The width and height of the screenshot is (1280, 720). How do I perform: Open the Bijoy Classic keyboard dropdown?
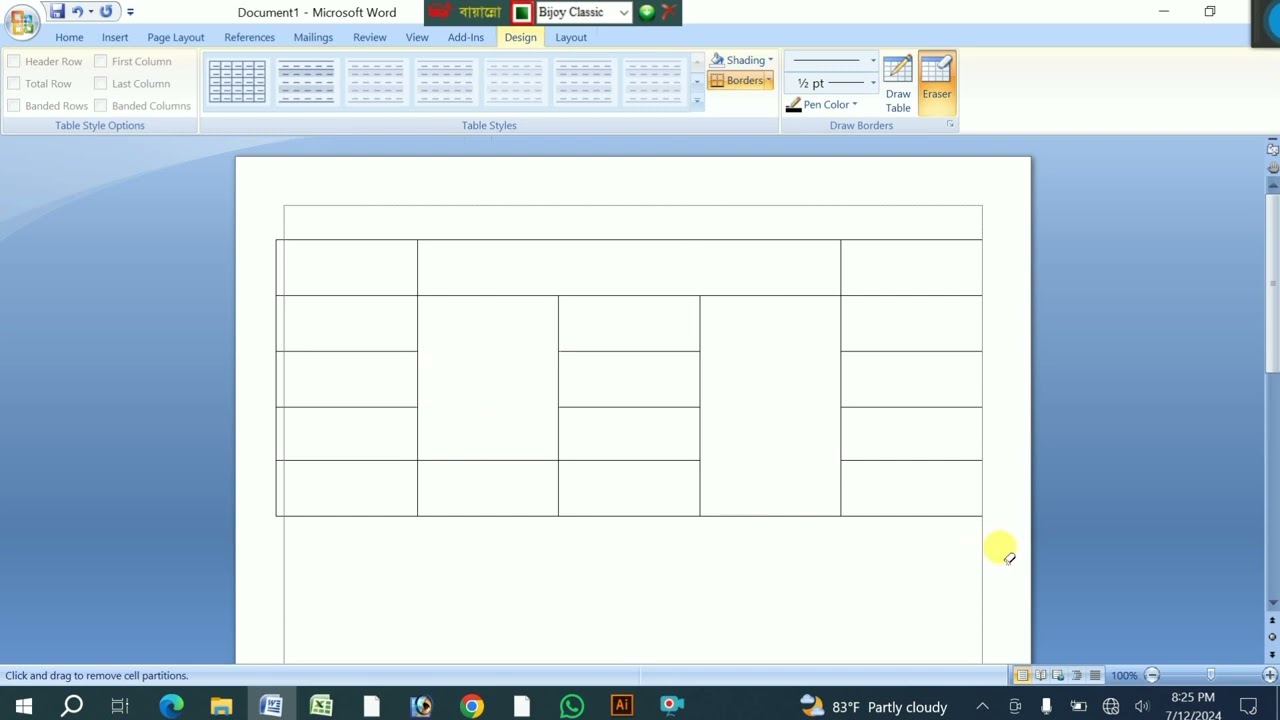point(623,12)
